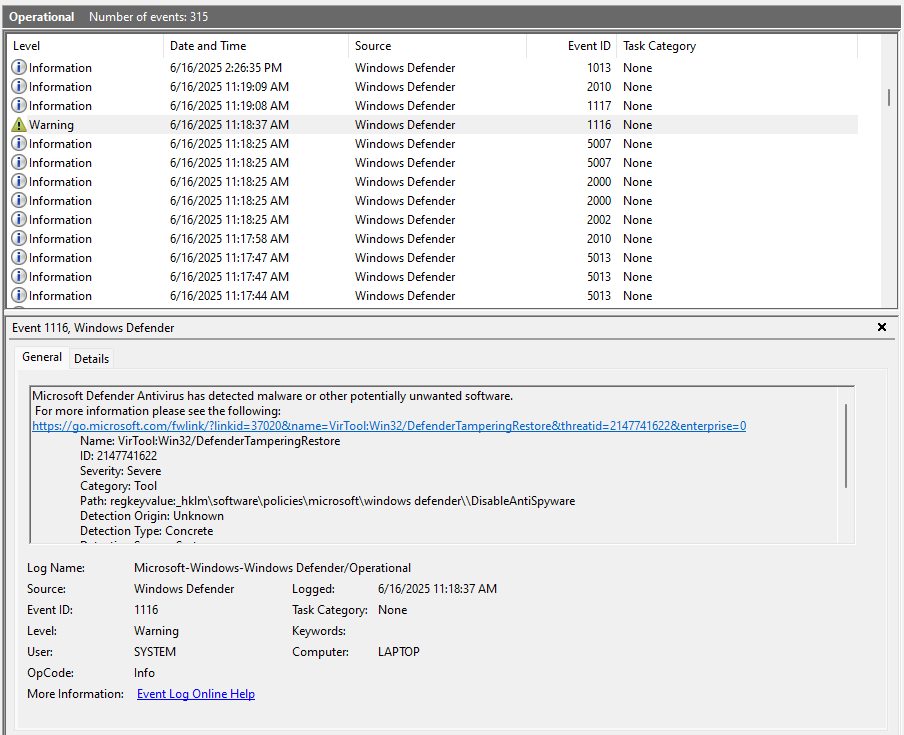This screenshot has height=735, width=904.
Task: Click the info icon of the 11:17:44 AM row
Action: tap(19, 296)
